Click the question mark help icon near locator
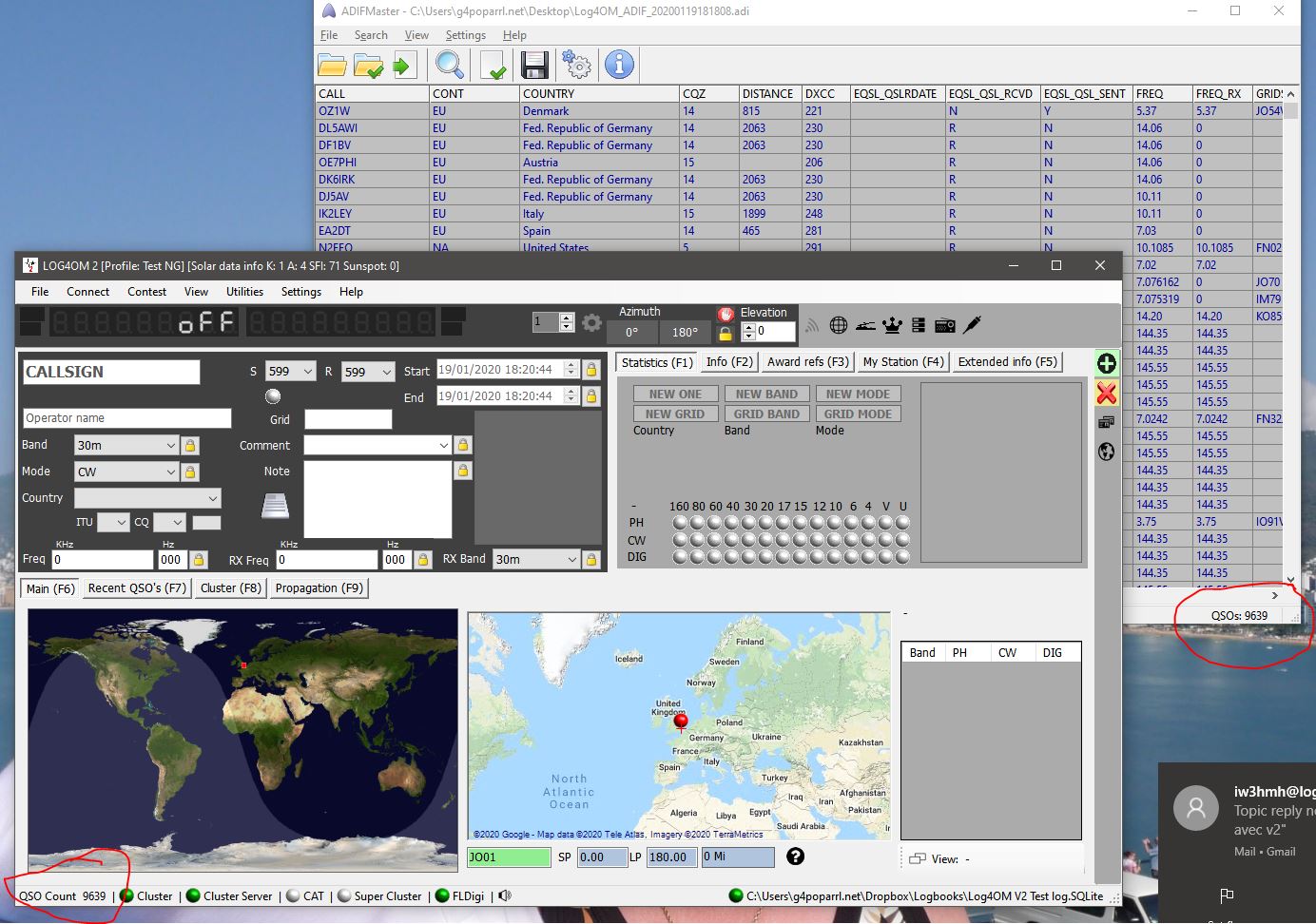 click(796, 857)
